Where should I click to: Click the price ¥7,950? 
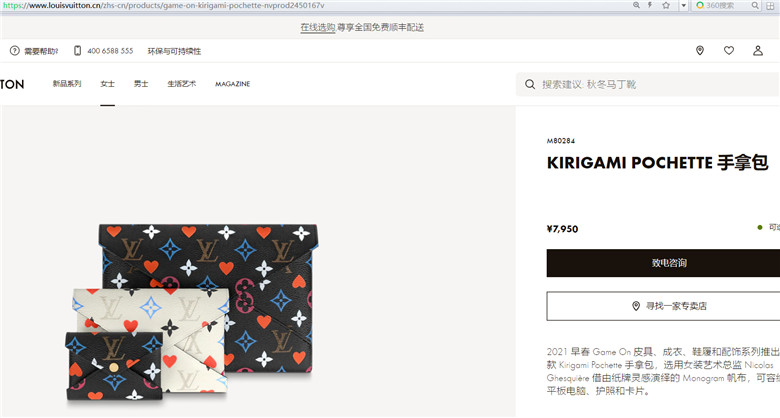(x=563, y=229)
